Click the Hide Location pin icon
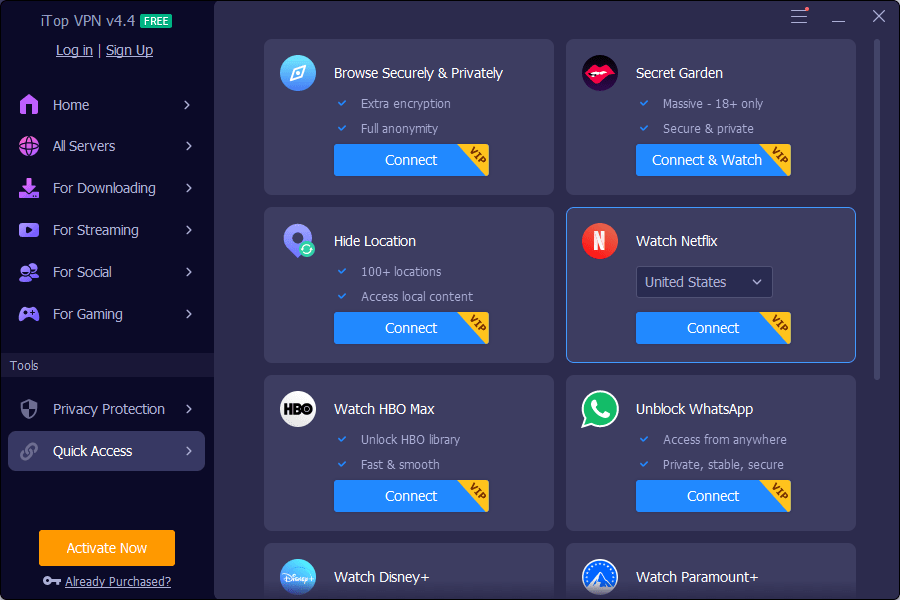This screenshot has width=900, height=600. 299,241
